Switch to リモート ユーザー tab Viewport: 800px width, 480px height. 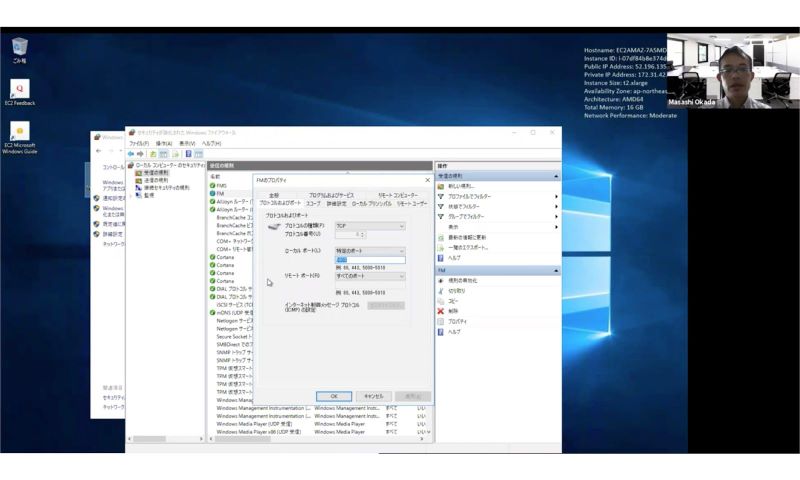(x=412, y=204)
